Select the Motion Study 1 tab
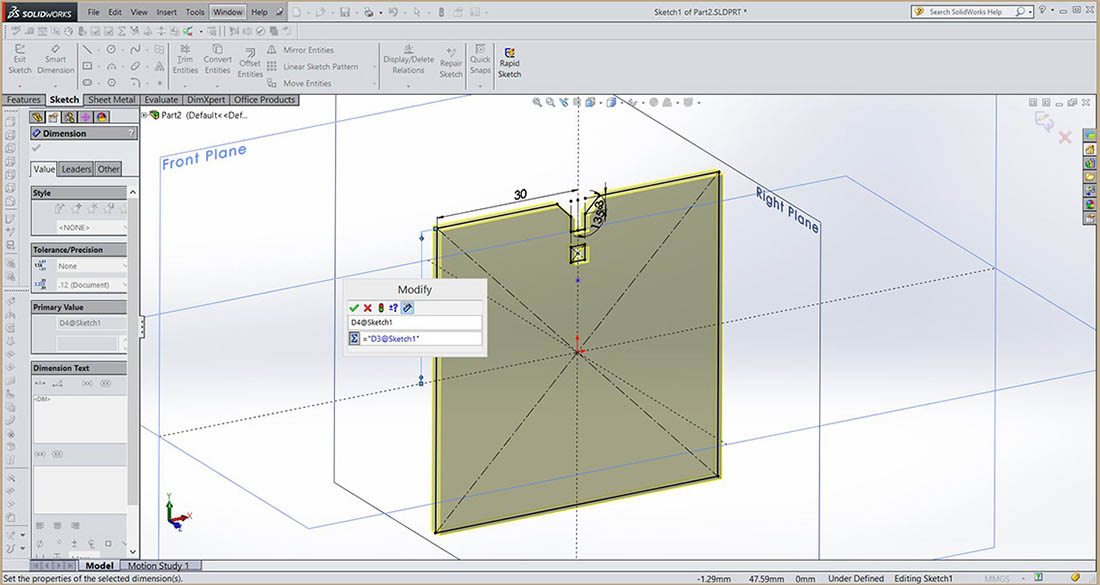1100x585 pixels. [x=158, y=565]
